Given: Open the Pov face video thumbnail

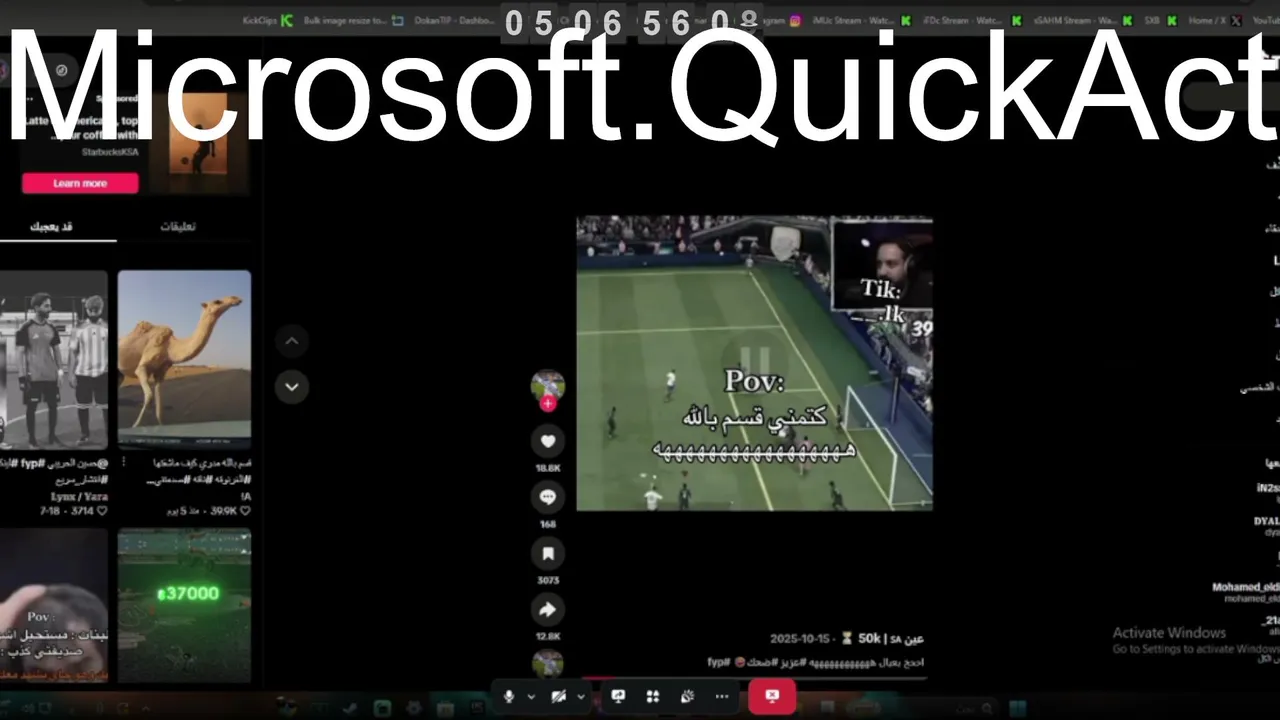Looking at the screenshot, I should [53, 605].
